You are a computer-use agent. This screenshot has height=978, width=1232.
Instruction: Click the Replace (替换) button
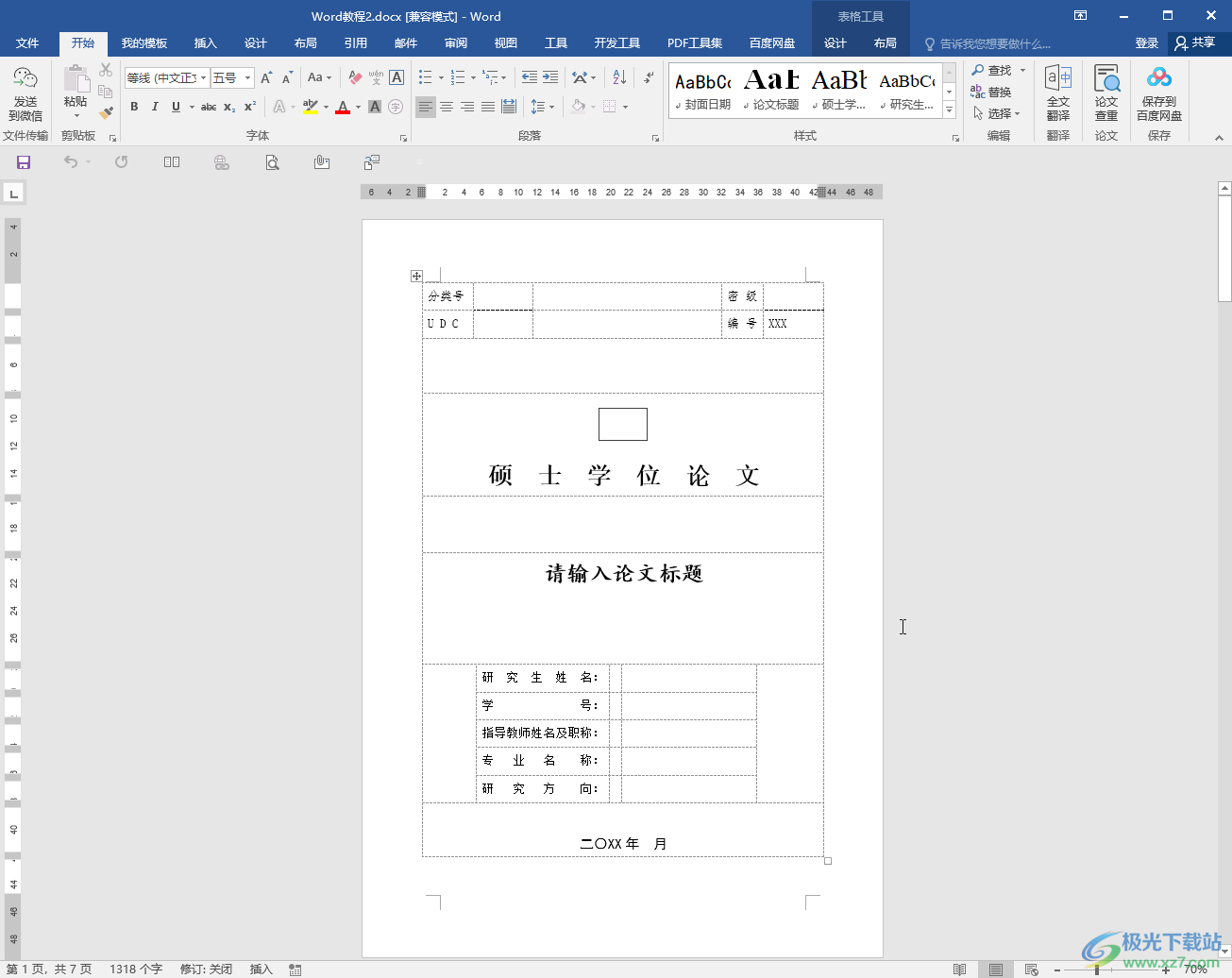coord(991,92)
